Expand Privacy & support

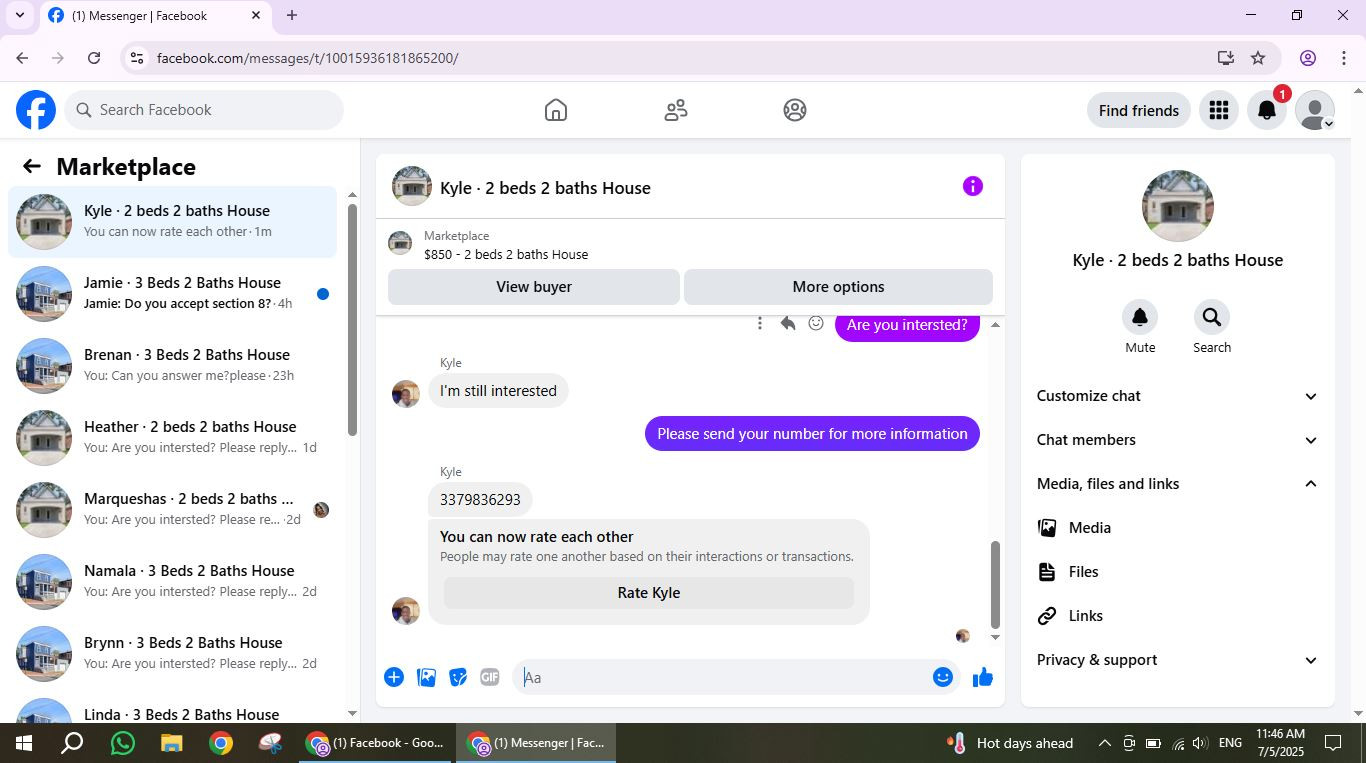point(1178,660)
